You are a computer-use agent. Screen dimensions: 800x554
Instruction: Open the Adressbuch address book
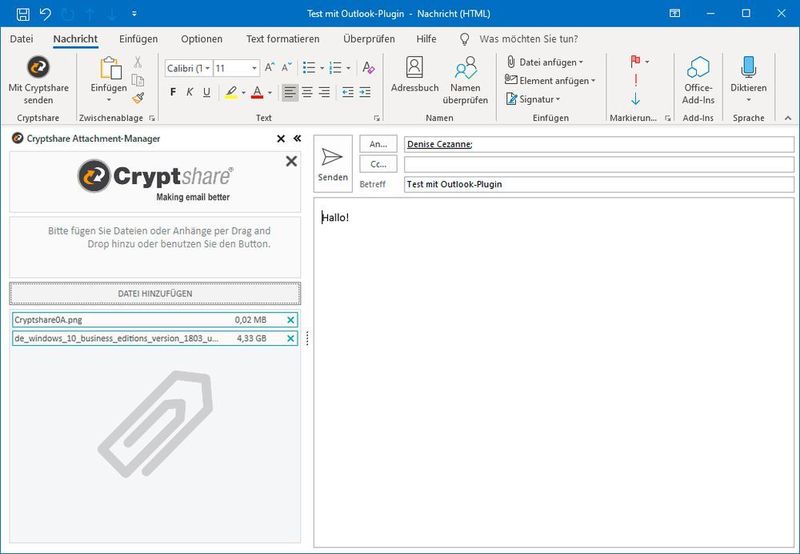[x=415, y=74]
